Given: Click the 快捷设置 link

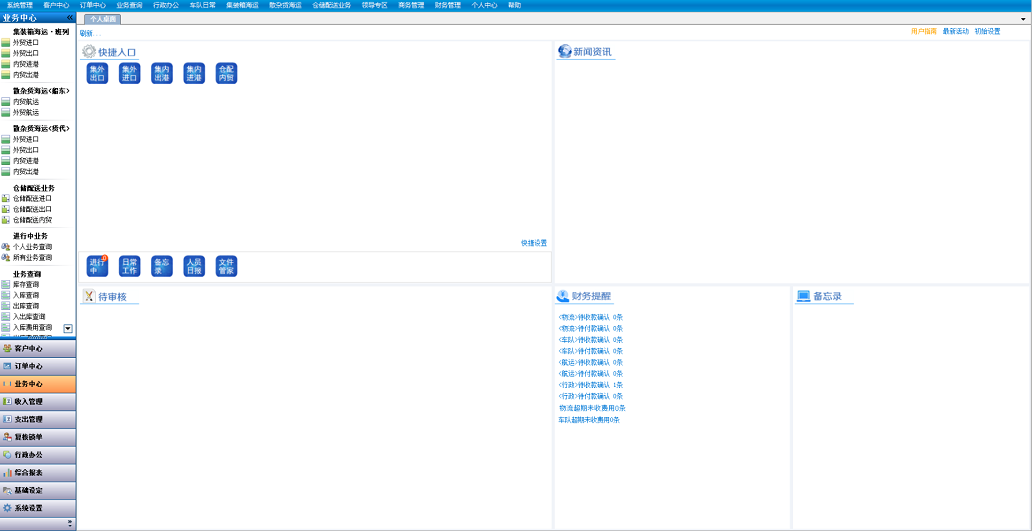Looking at the screenshot, I should tap(534, 243).
